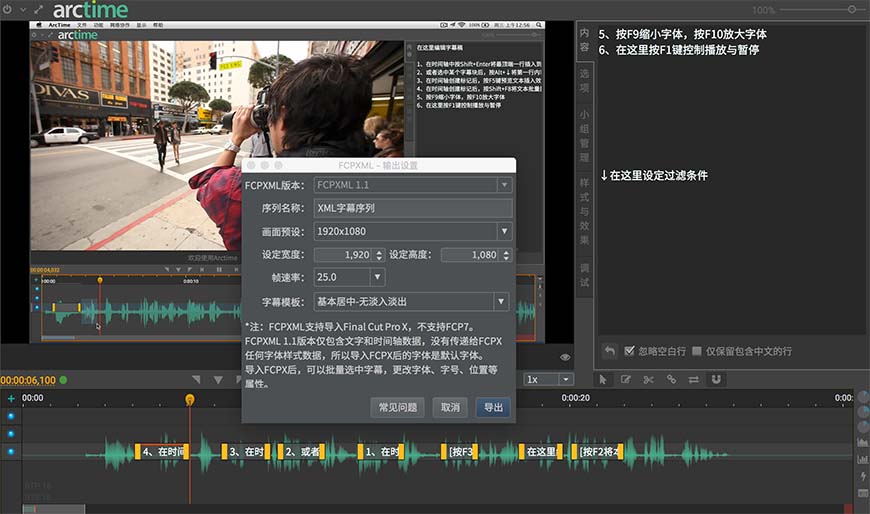This screenshot has height=514, width=870.
Task: Select the subtitle block '[按F2将'
Action: 597,451
